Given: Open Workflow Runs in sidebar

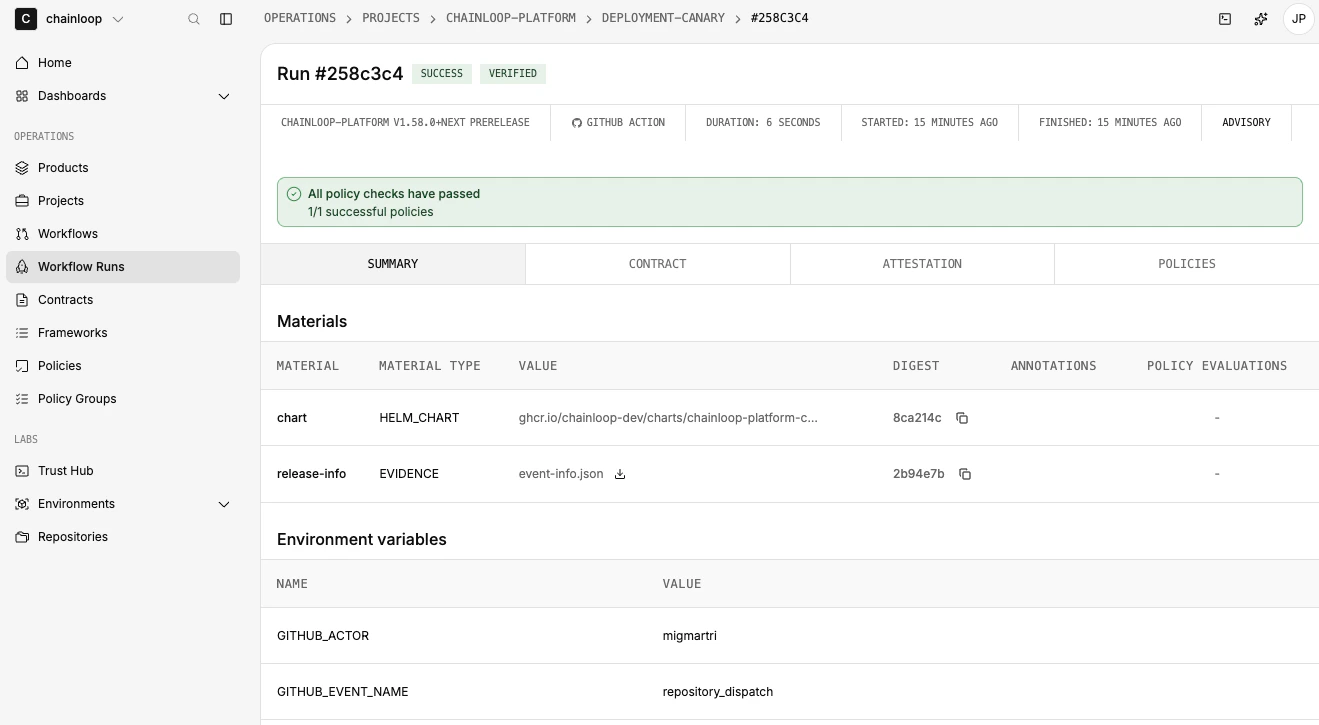Looking at the screenshot, I should 123,267.
